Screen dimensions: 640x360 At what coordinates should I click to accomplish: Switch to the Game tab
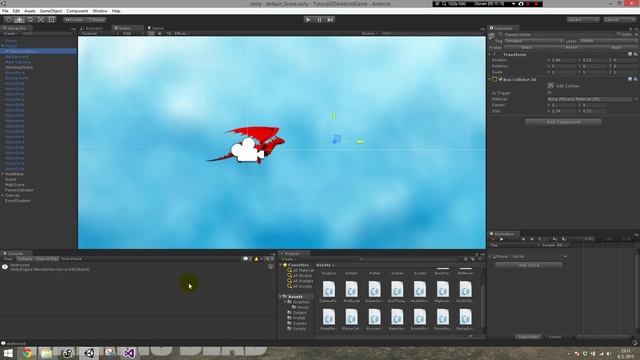tap(156, 28)
